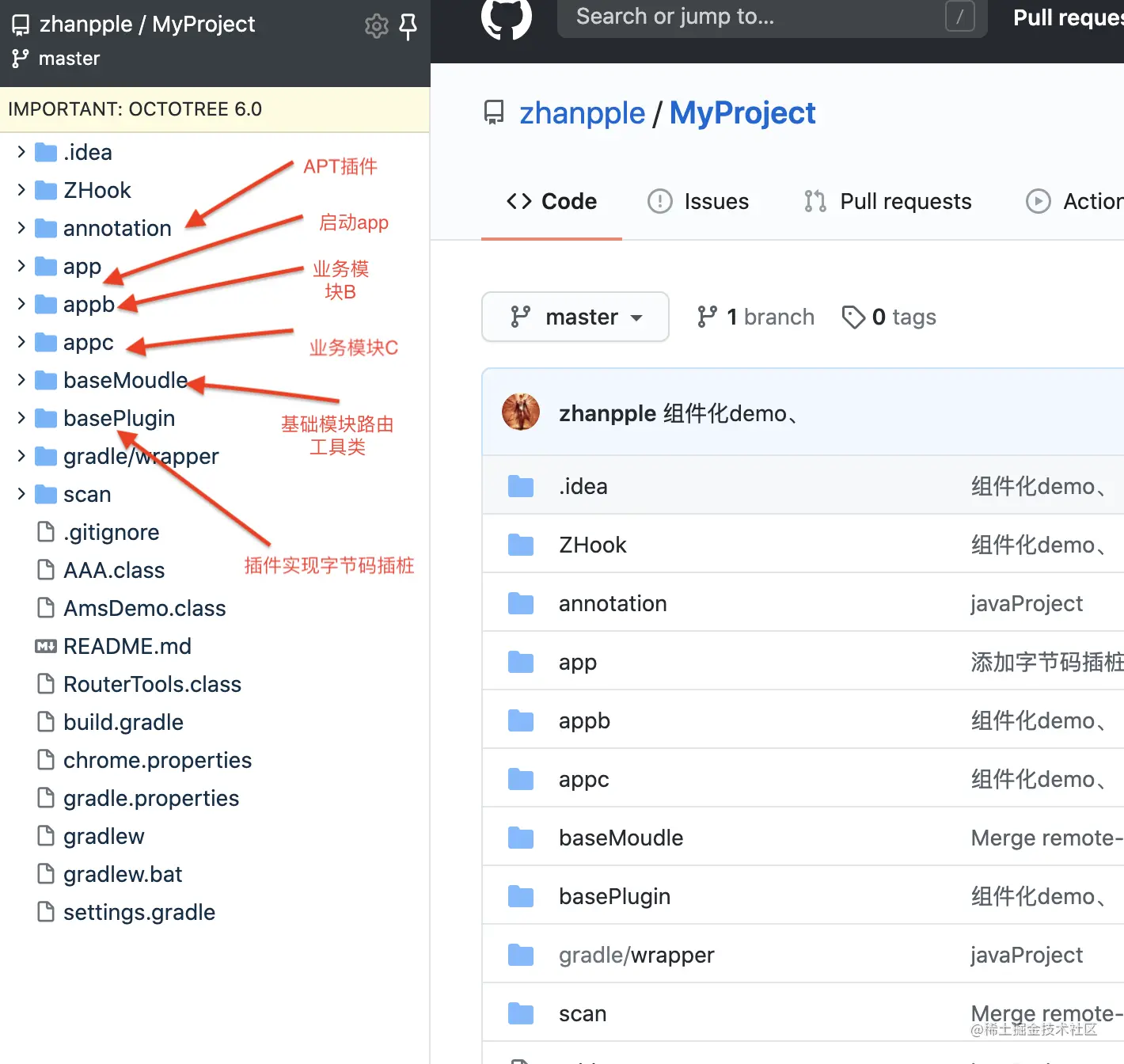
Task: View the 1 branch link
Action: [x=756, y=317]
